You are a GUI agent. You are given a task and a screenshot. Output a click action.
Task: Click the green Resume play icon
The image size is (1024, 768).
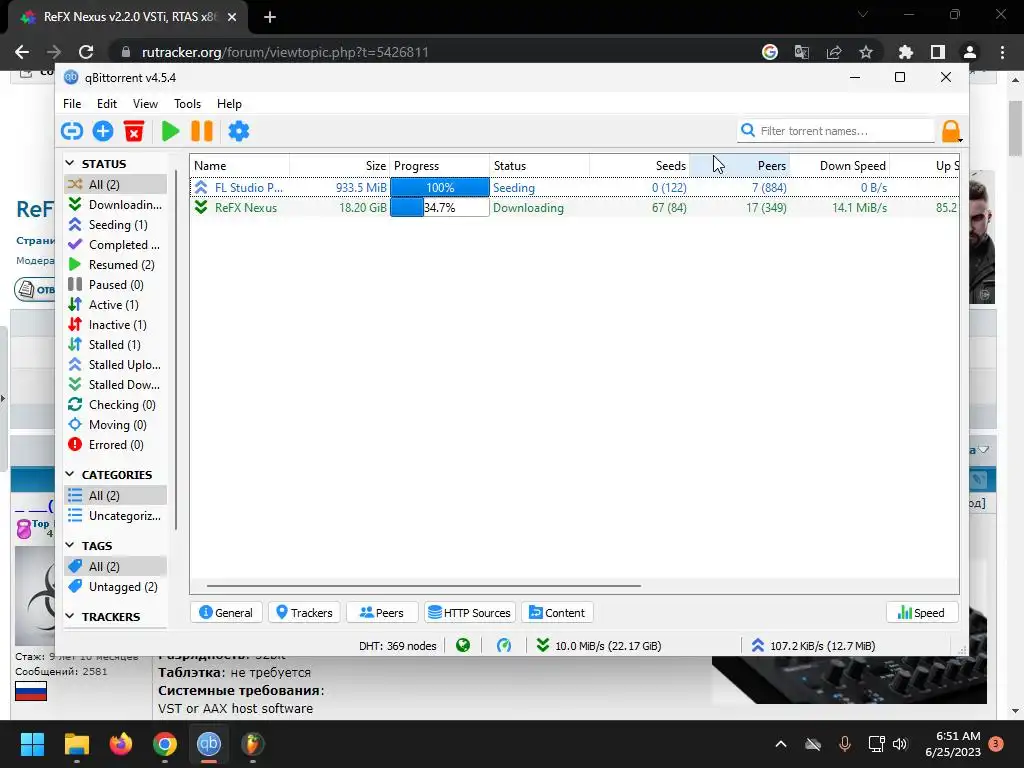(x=170, y=131)
